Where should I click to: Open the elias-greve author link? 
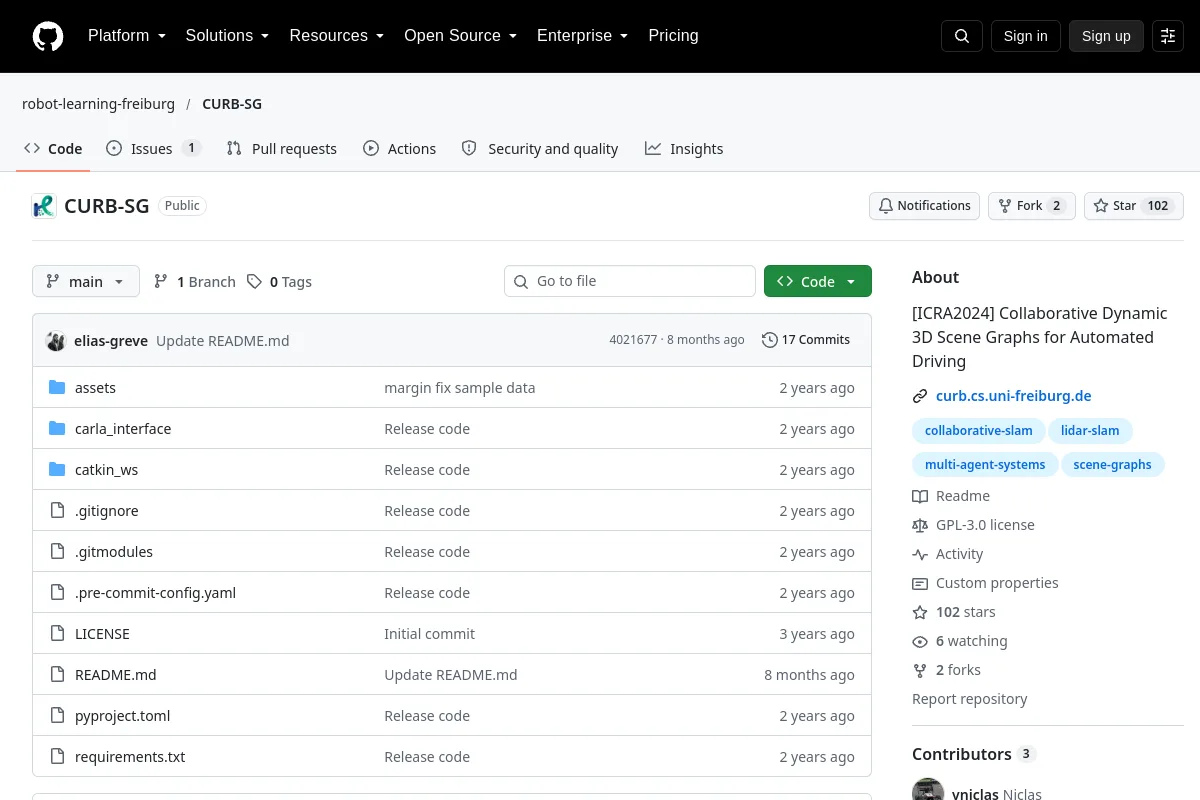click(x=111, y=341)
